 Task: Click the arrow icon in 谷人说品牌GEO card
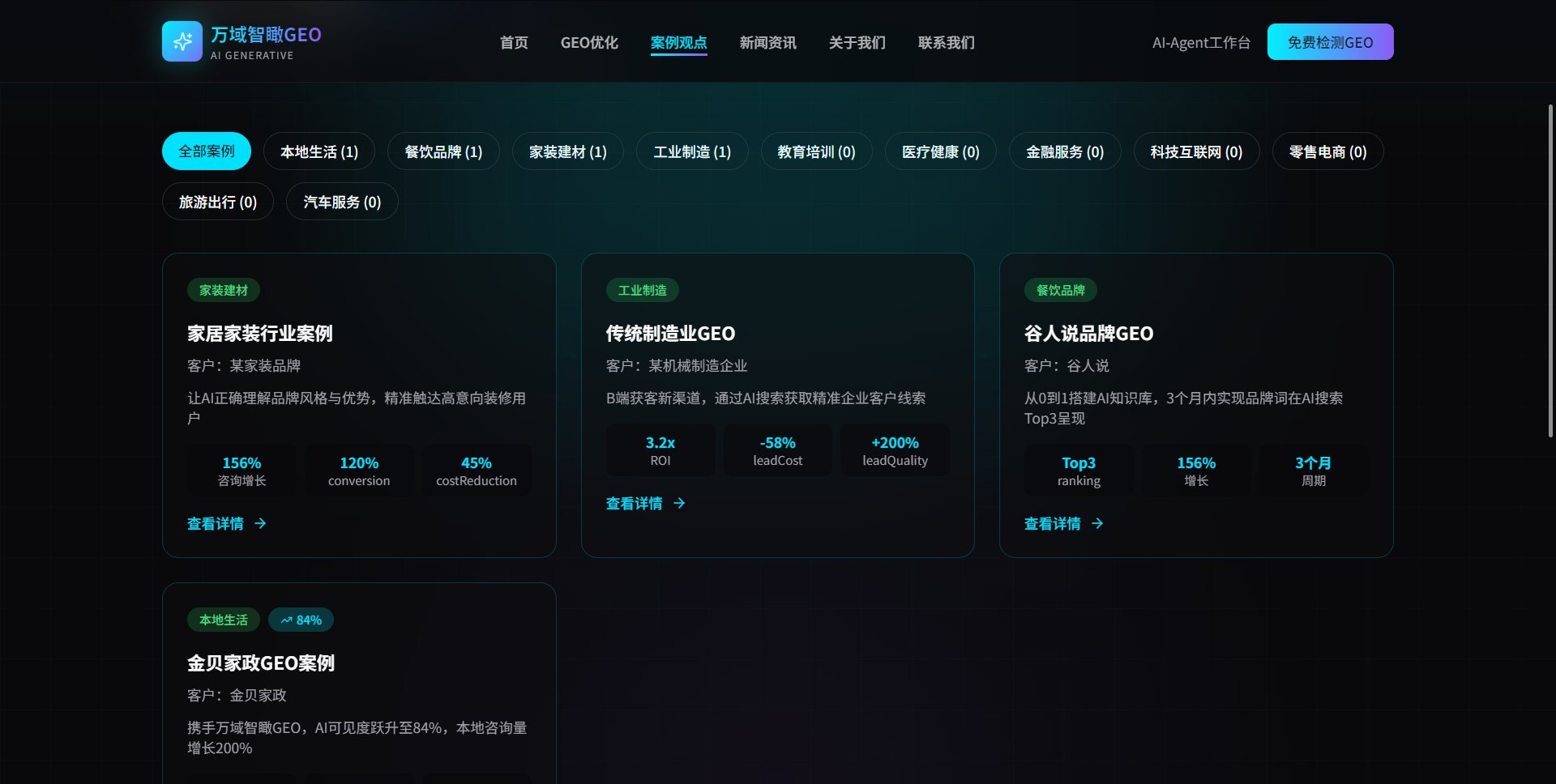[1097, 524]
